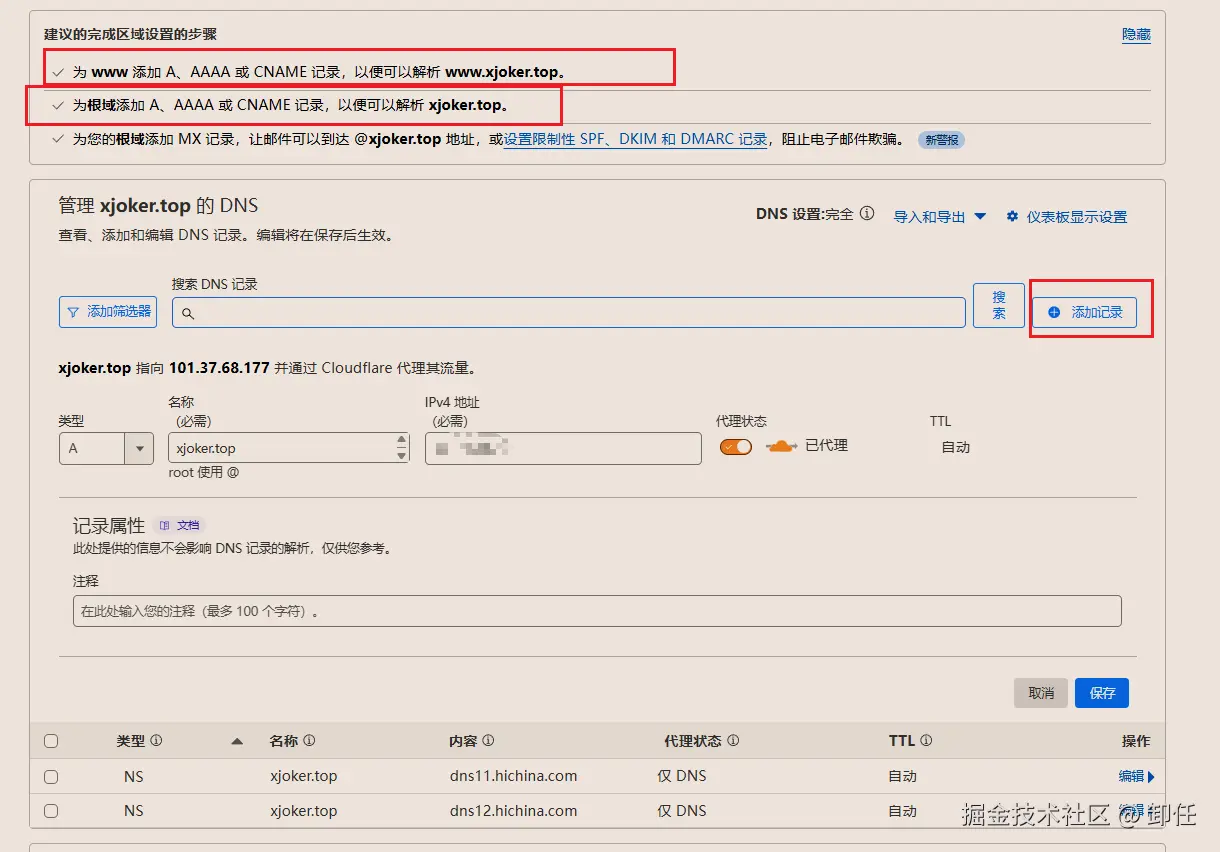Click the gear icon for 仪表板显示设置
The width and height of the screenshot is (1220, 852).
[x=1012, y=216]
